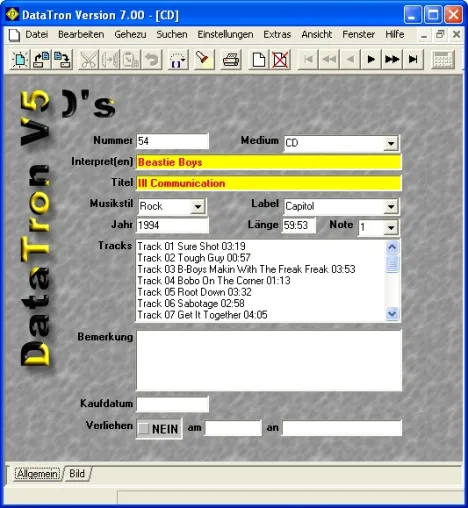Click the empty Bemerkung text area

tap(269, 360)
